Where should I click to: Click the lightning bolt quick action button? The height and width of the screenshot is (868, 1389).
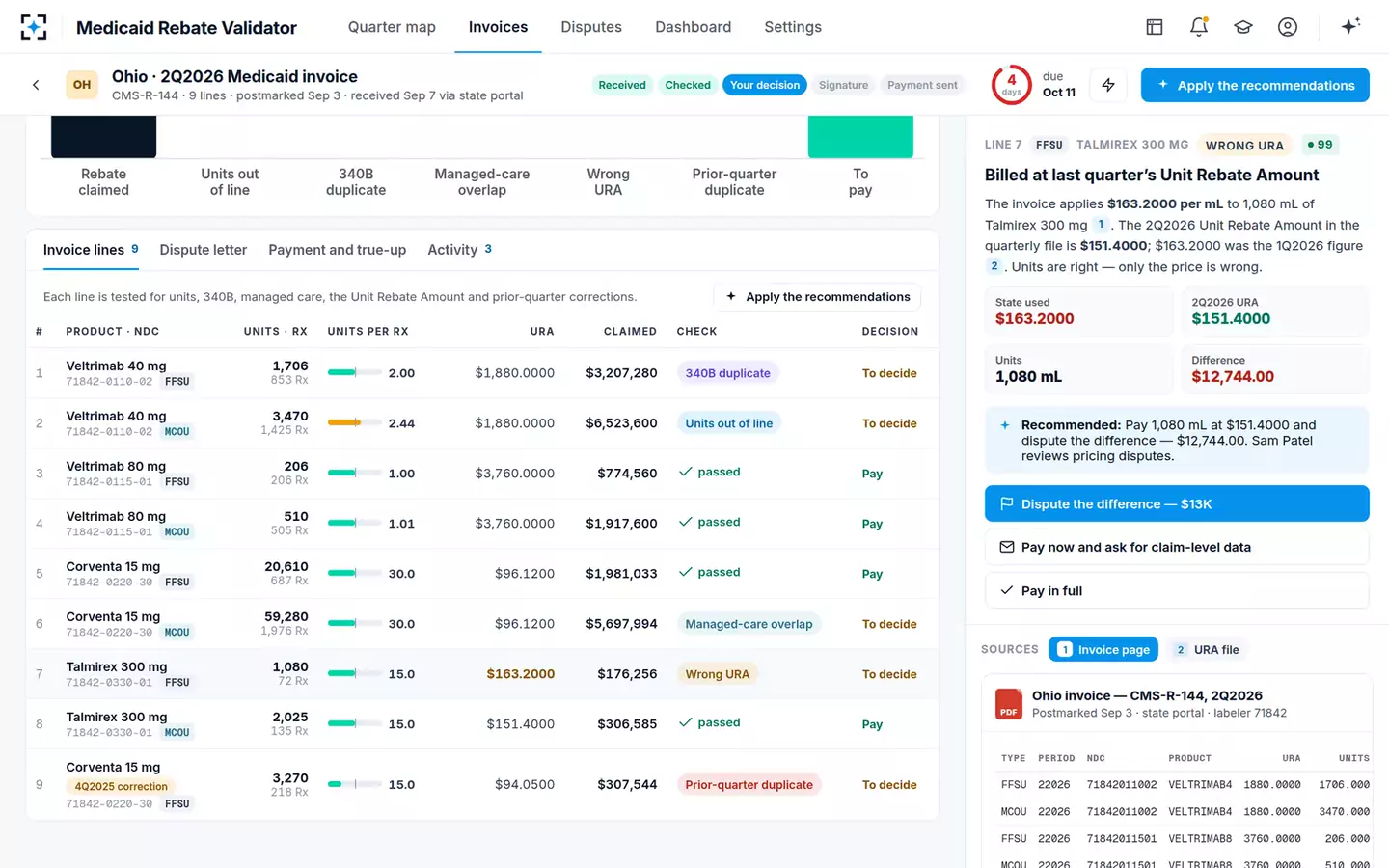1108,85
